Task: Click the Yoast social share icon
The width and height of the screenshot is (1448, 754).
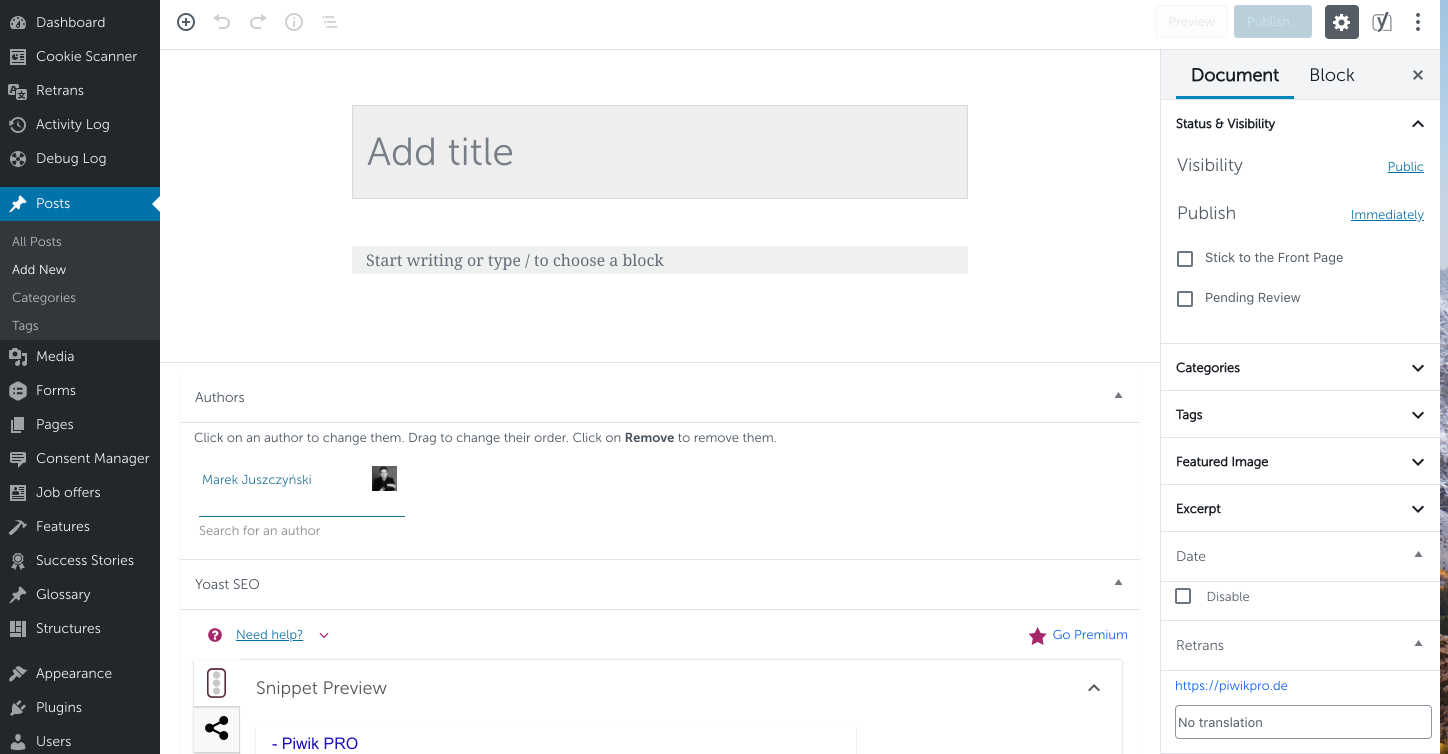Action: (216, 728)
